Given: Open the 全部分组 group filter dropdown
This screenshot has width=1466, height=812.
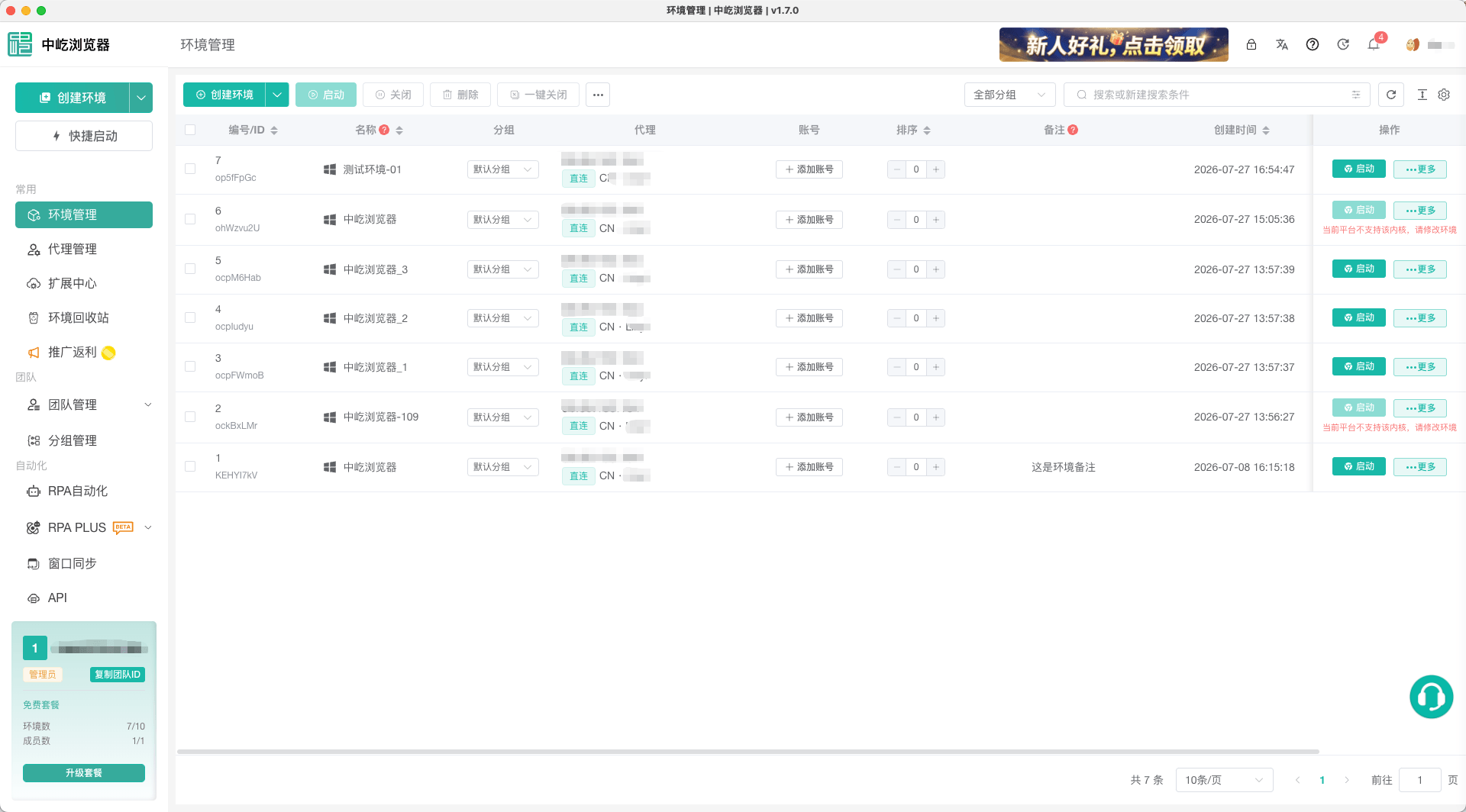Looking at the screenshot, I should point(1009,95).
